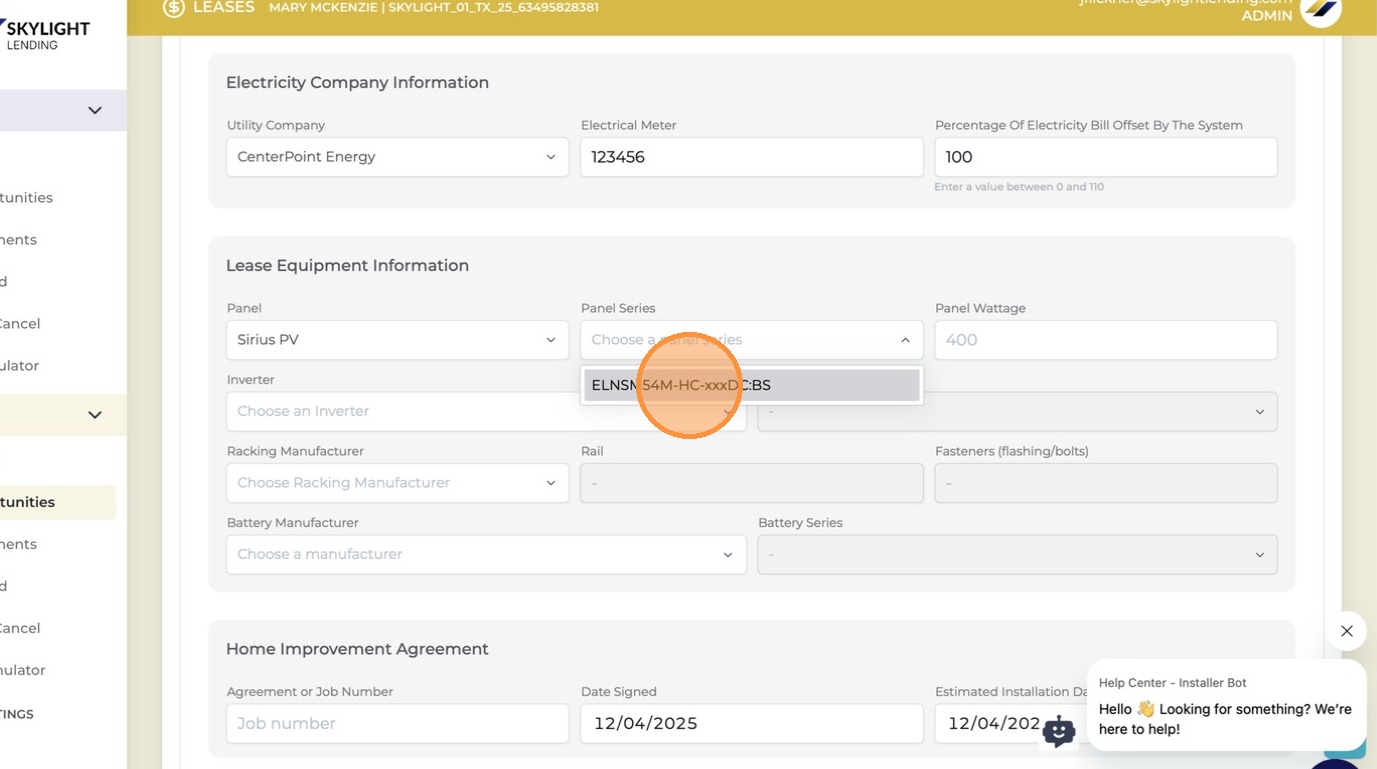
Task: Open the Choose Racking Manufacturer dropdown
Action: point(397,483)
